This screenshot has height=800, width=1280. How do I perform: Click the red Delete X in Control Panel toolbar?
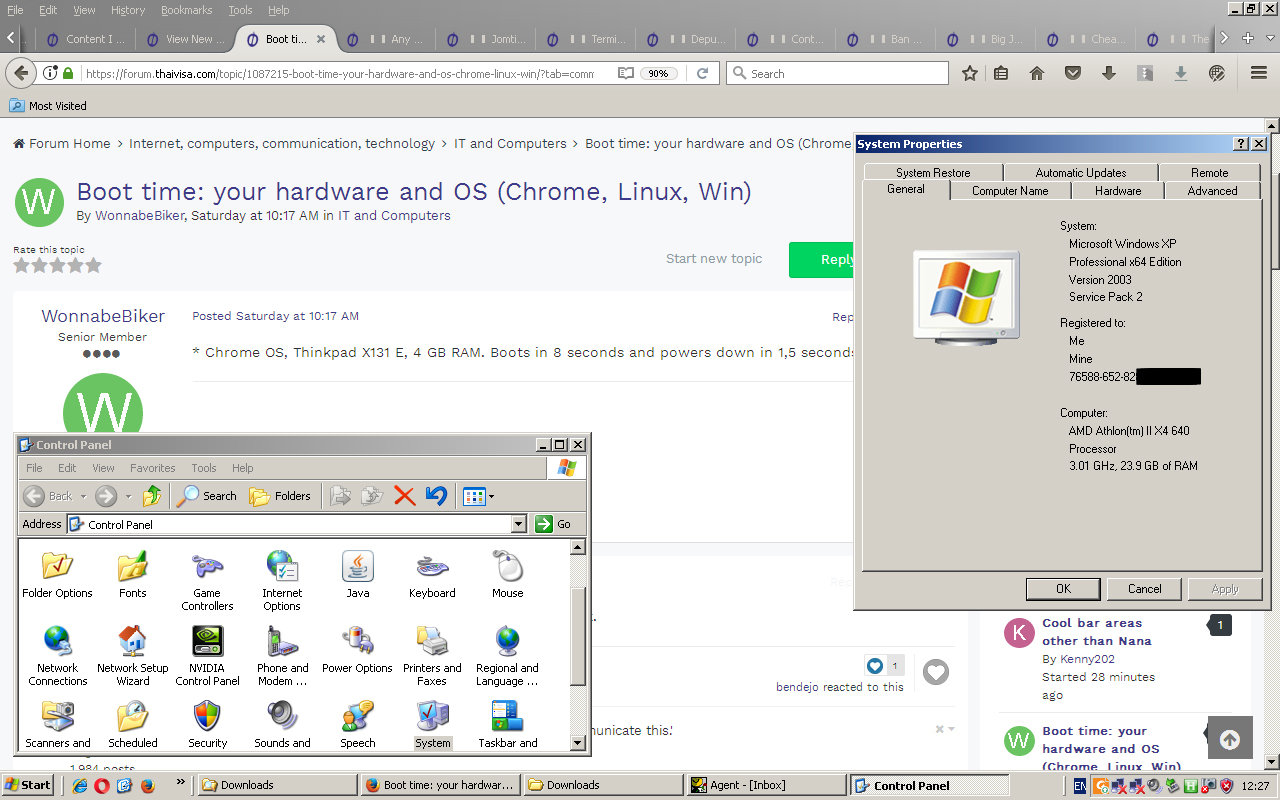[x=404, y=495]
